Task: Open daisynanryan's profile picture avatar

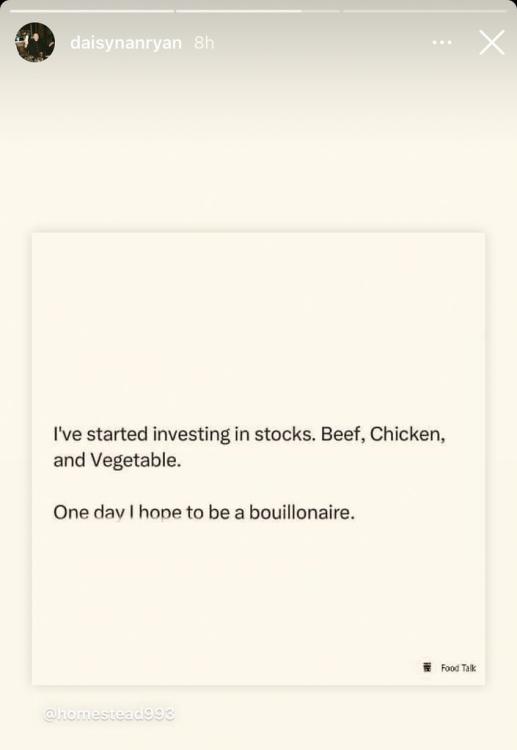Action: click(x=35, y=42)
